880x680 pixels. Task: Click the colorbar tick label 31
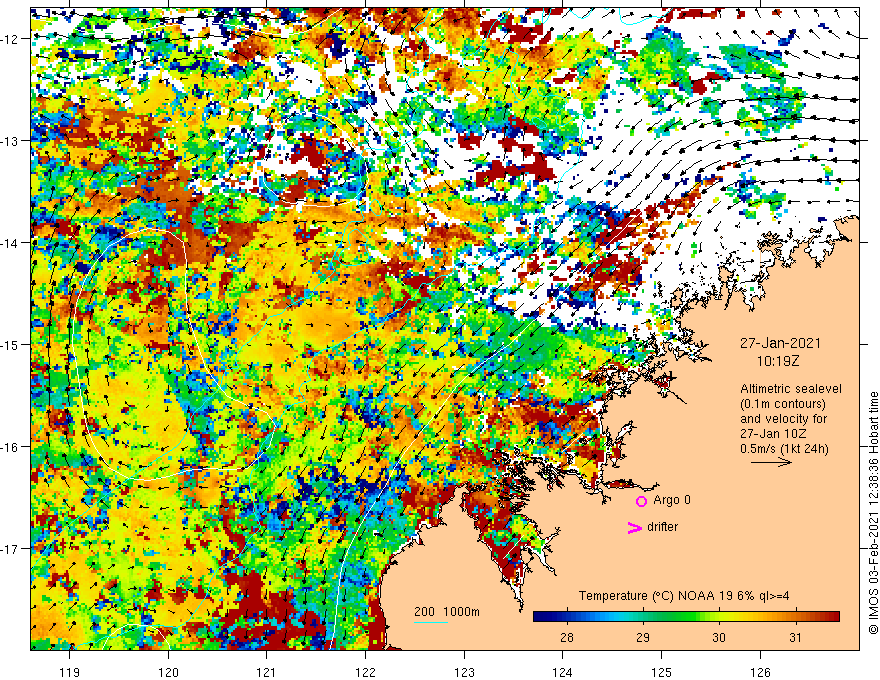click(x=795, y=637)
